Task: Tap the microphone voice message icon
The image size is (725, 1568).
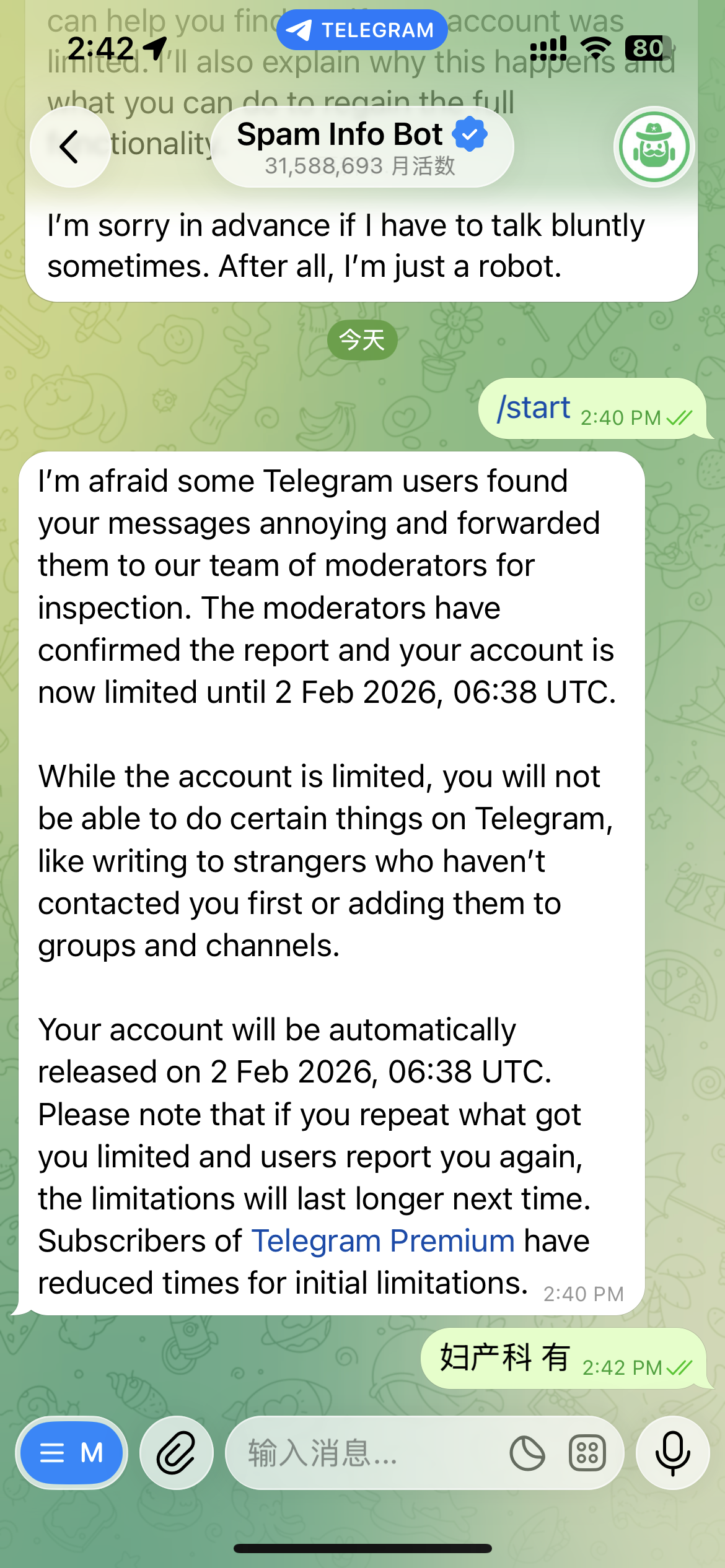Action: tap(672, 1452)
